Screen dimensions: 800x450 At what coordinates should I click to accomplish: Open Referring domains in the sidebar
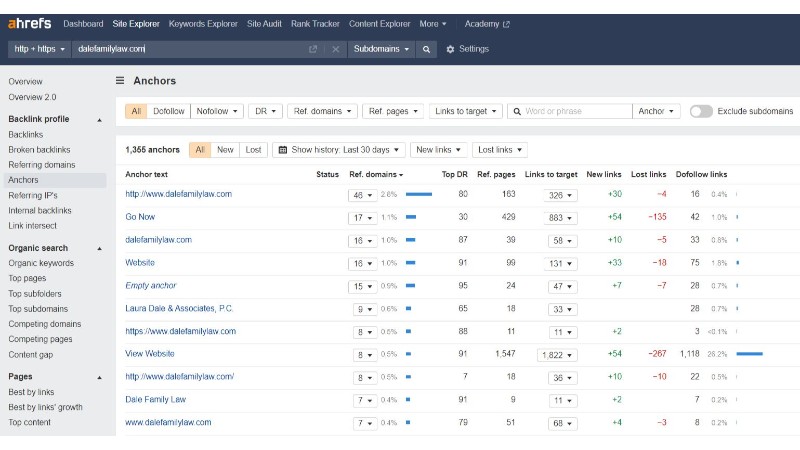tap(41, 165)
